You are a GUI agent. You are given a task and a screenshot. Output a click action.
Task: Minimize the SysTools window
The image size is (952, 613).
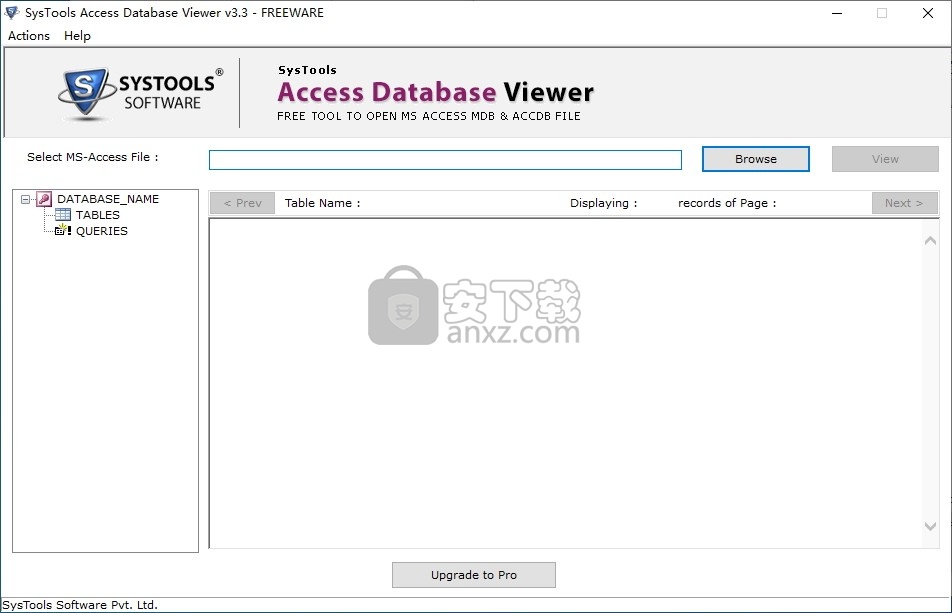point(837,13)
